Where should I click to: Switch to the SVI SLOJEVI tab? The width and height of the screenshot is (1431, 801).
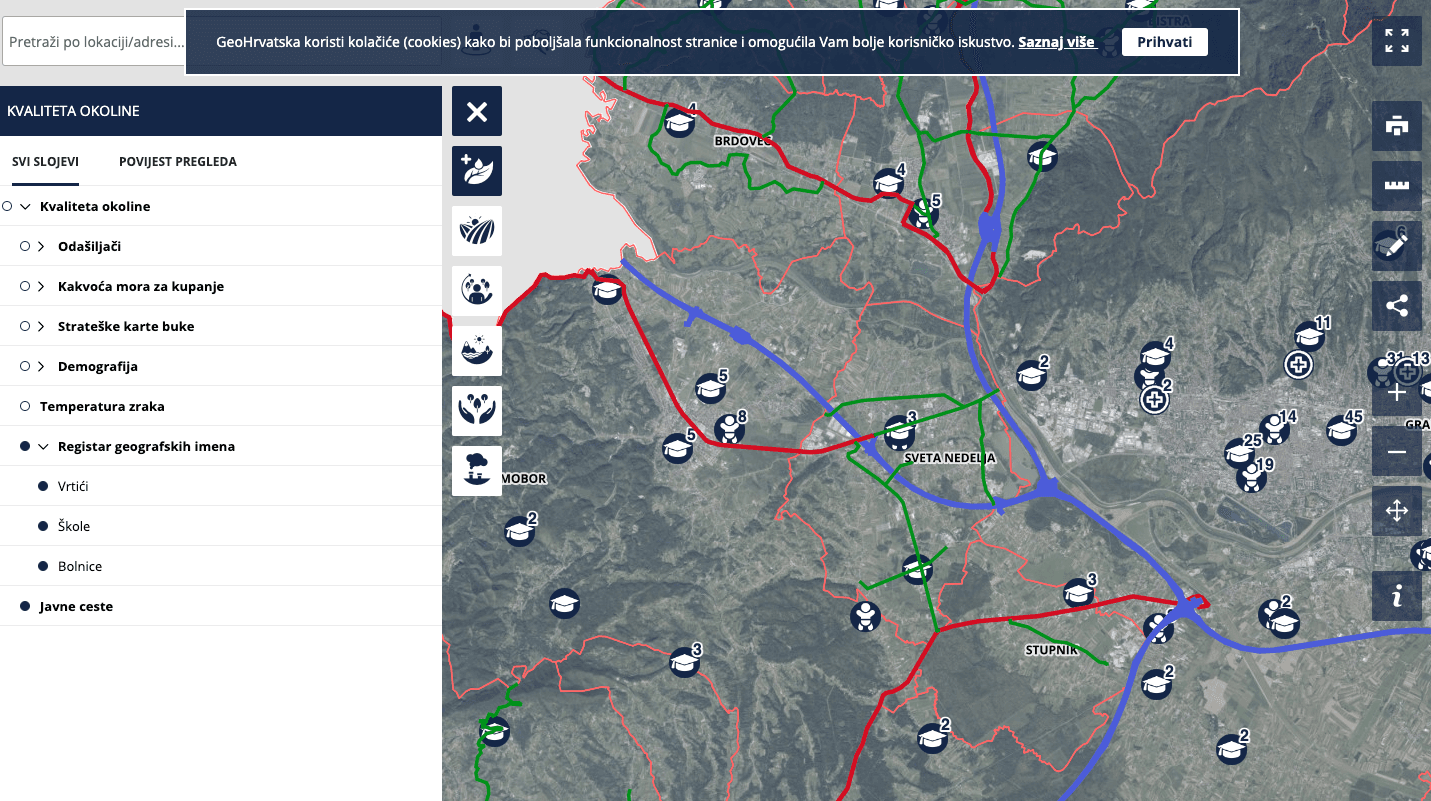pyautogui.click(x=45, y=161)
